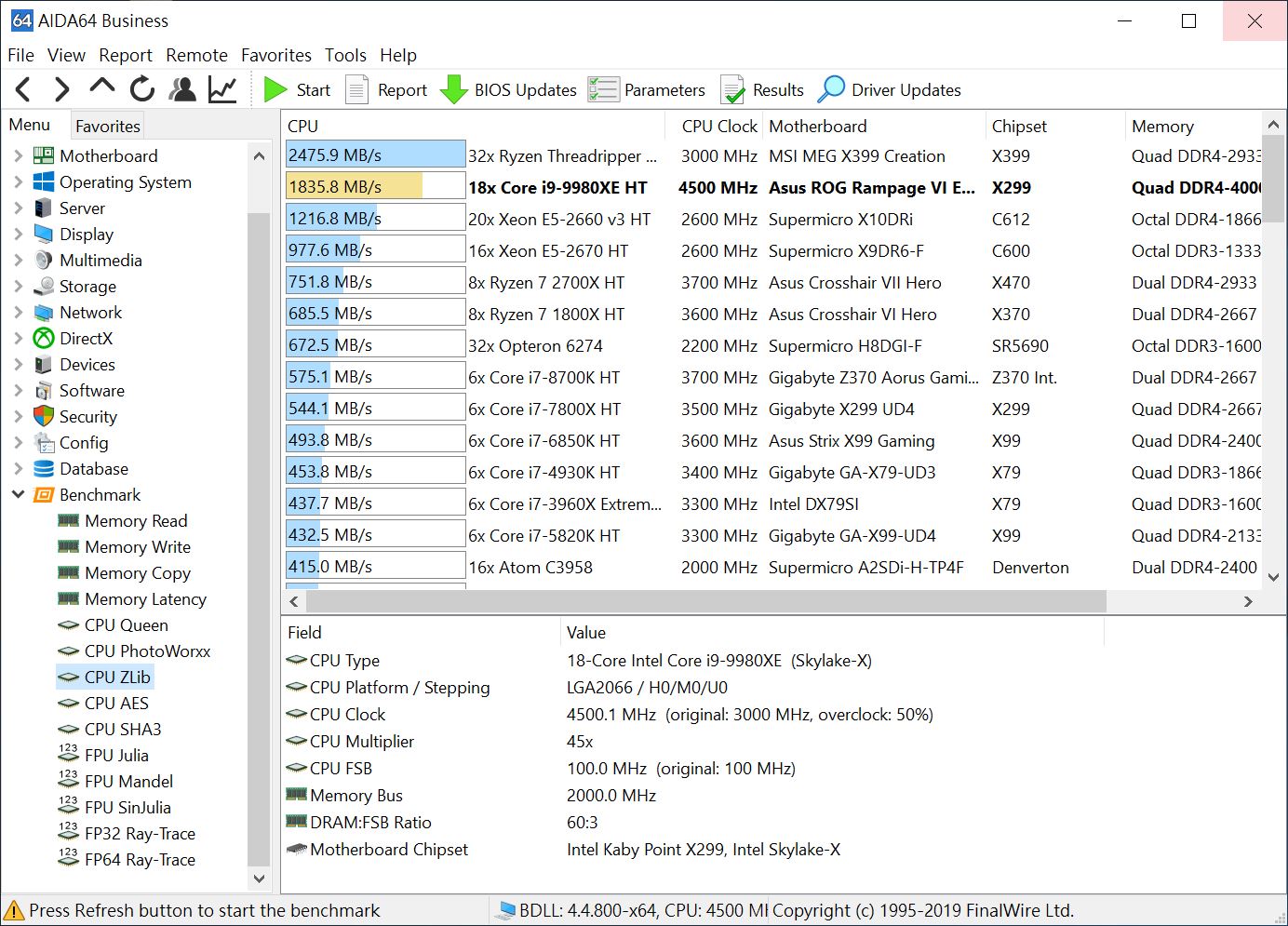
Task: Select the 1216.8 MB/s result bar
Action: 376,218
